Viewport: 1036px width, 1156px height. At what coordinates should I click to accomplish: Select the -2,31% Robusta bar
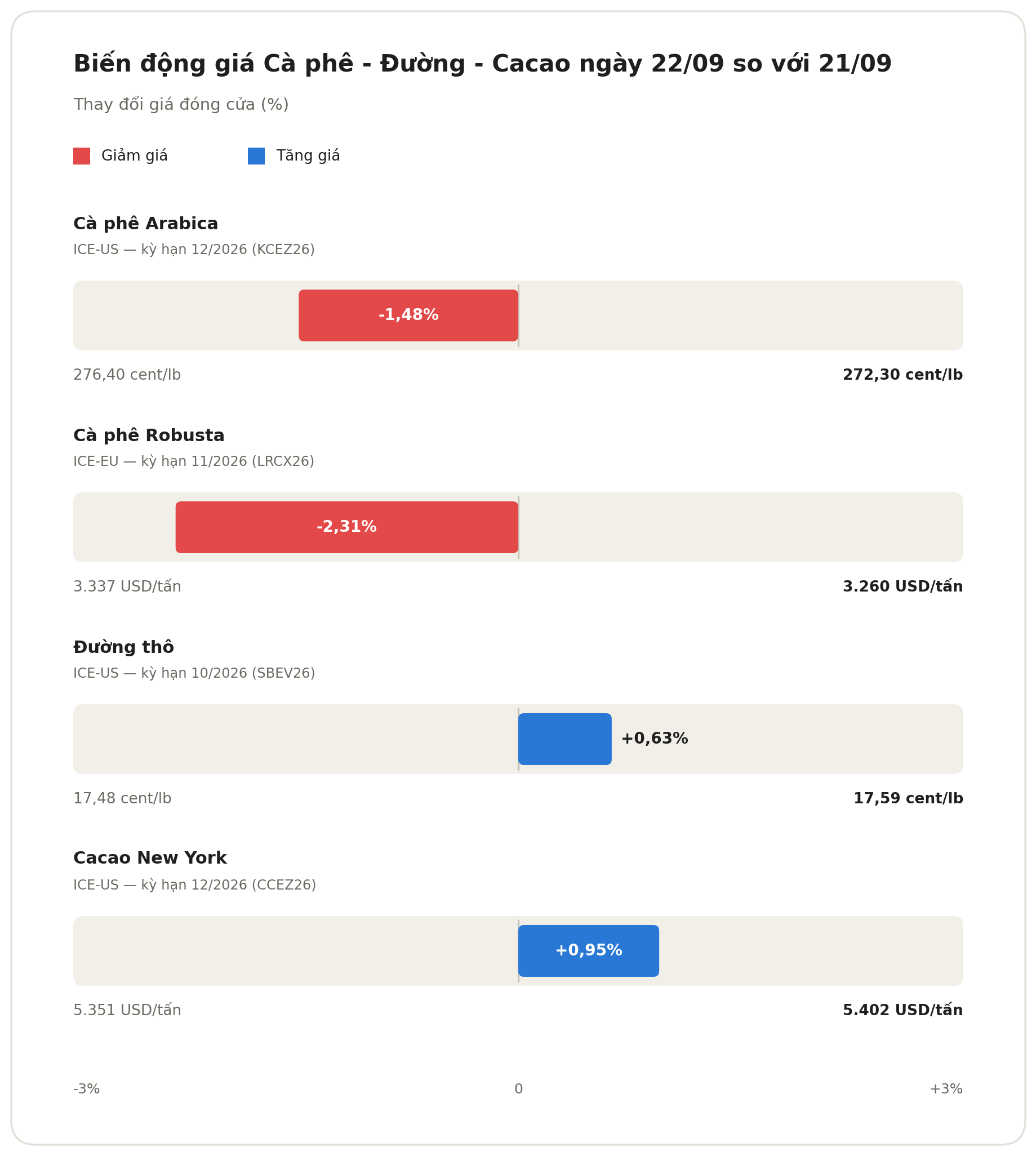point(347,527)
